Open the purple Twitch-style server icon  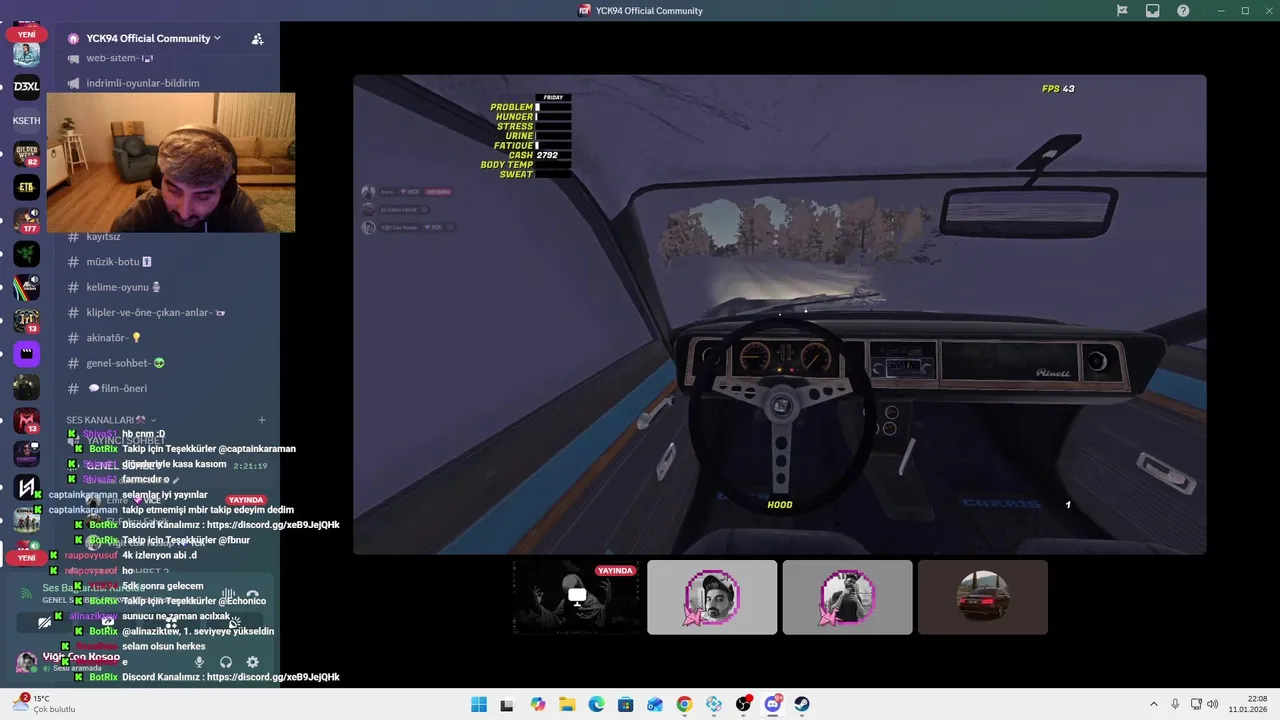[26, 353]
